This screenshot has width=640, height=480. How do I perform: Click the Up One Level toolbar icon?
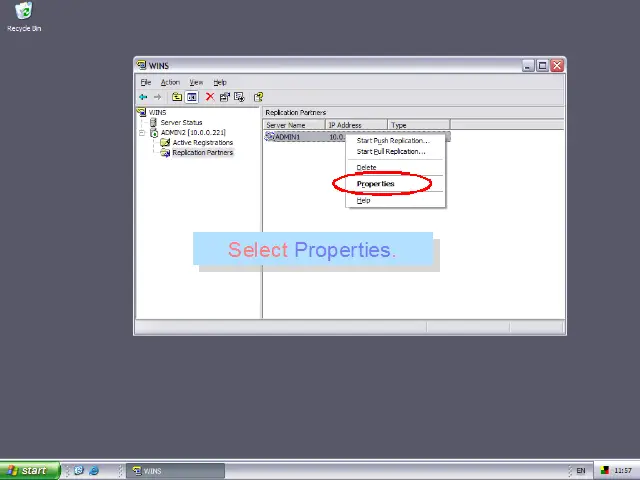[x=177, y=97]
